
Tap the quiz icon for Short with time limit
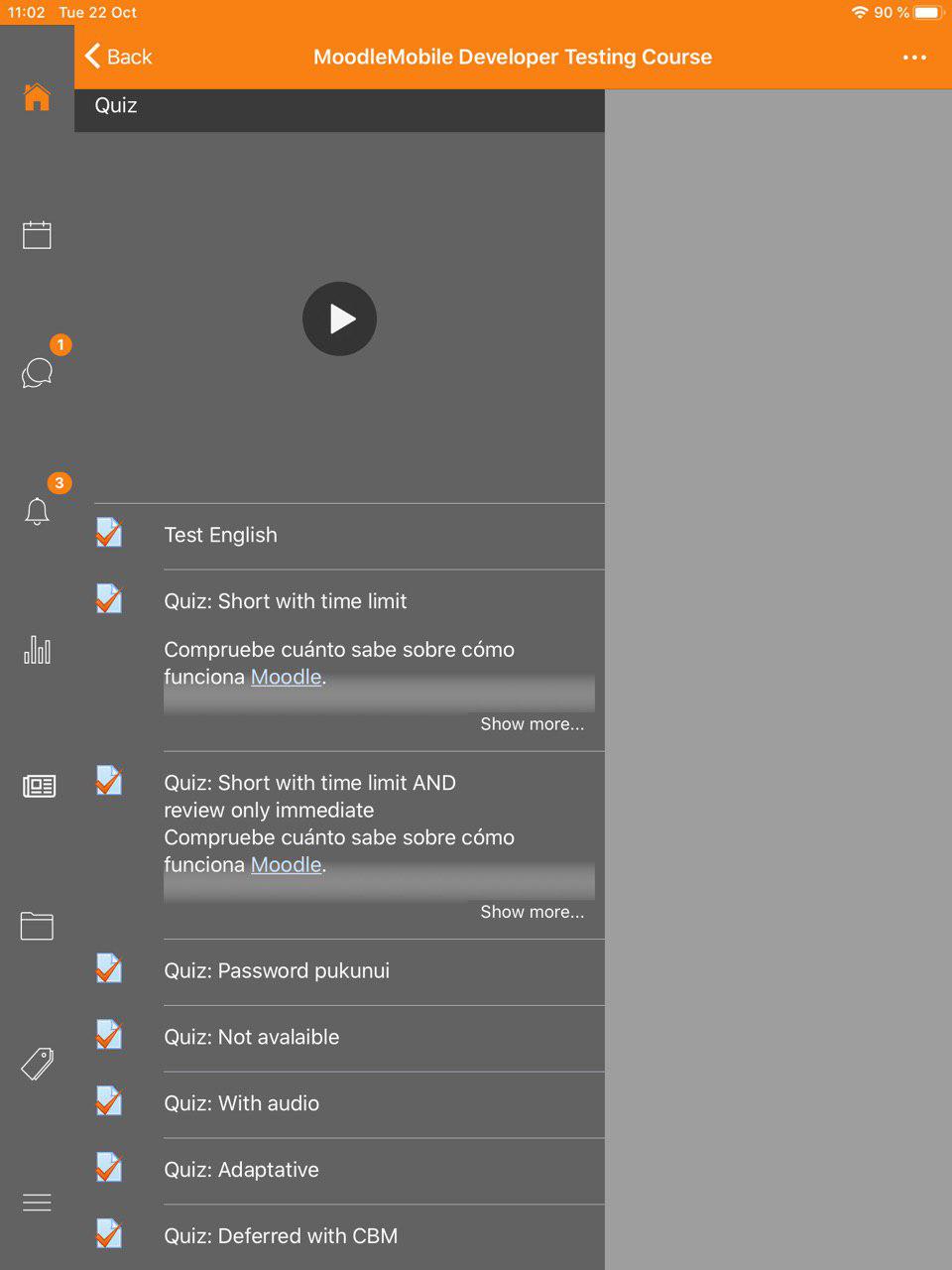click(x=109, y=598)
